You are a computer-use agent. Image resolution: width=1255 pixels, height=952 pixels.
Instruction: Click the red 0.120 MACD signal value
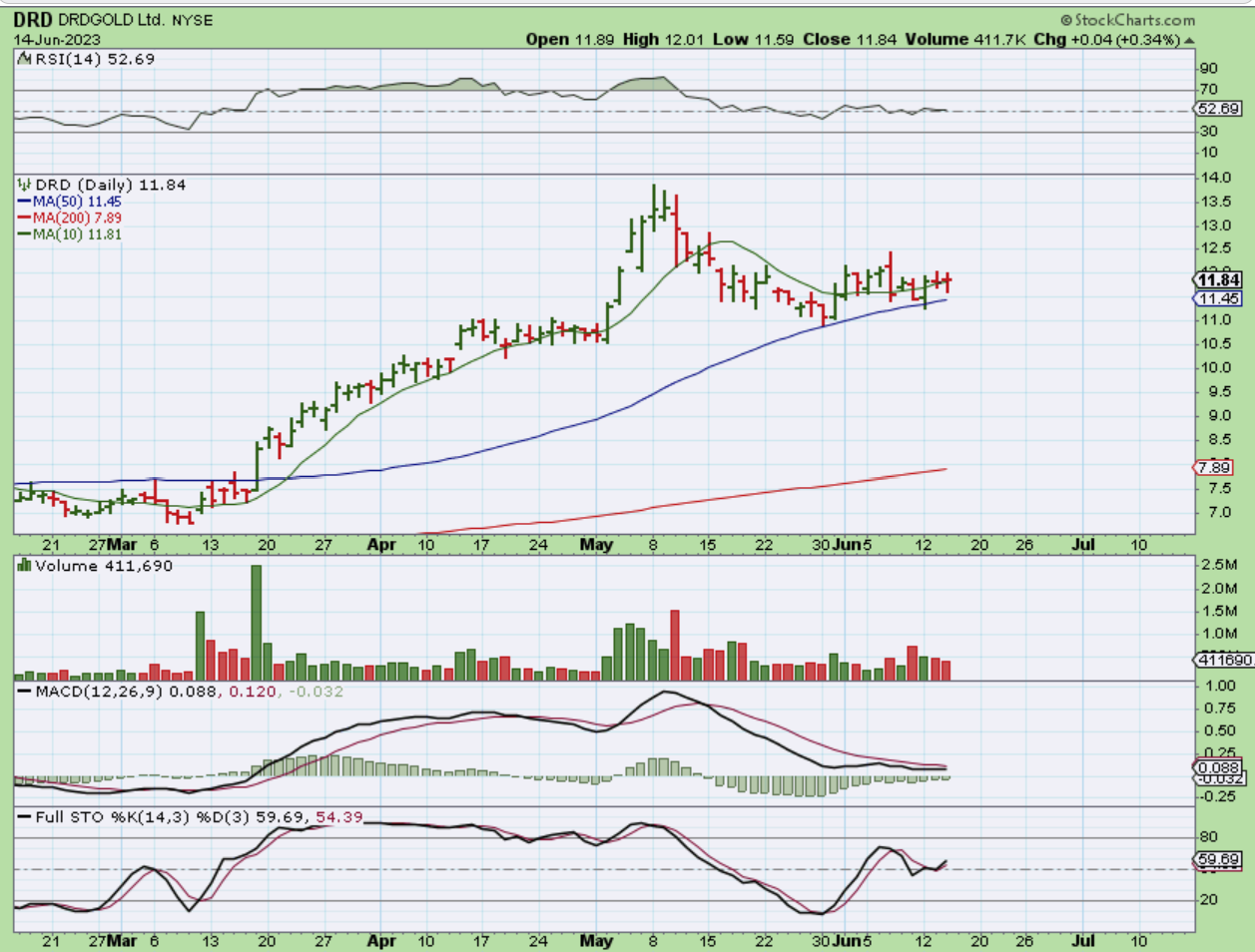coord(254,691)
